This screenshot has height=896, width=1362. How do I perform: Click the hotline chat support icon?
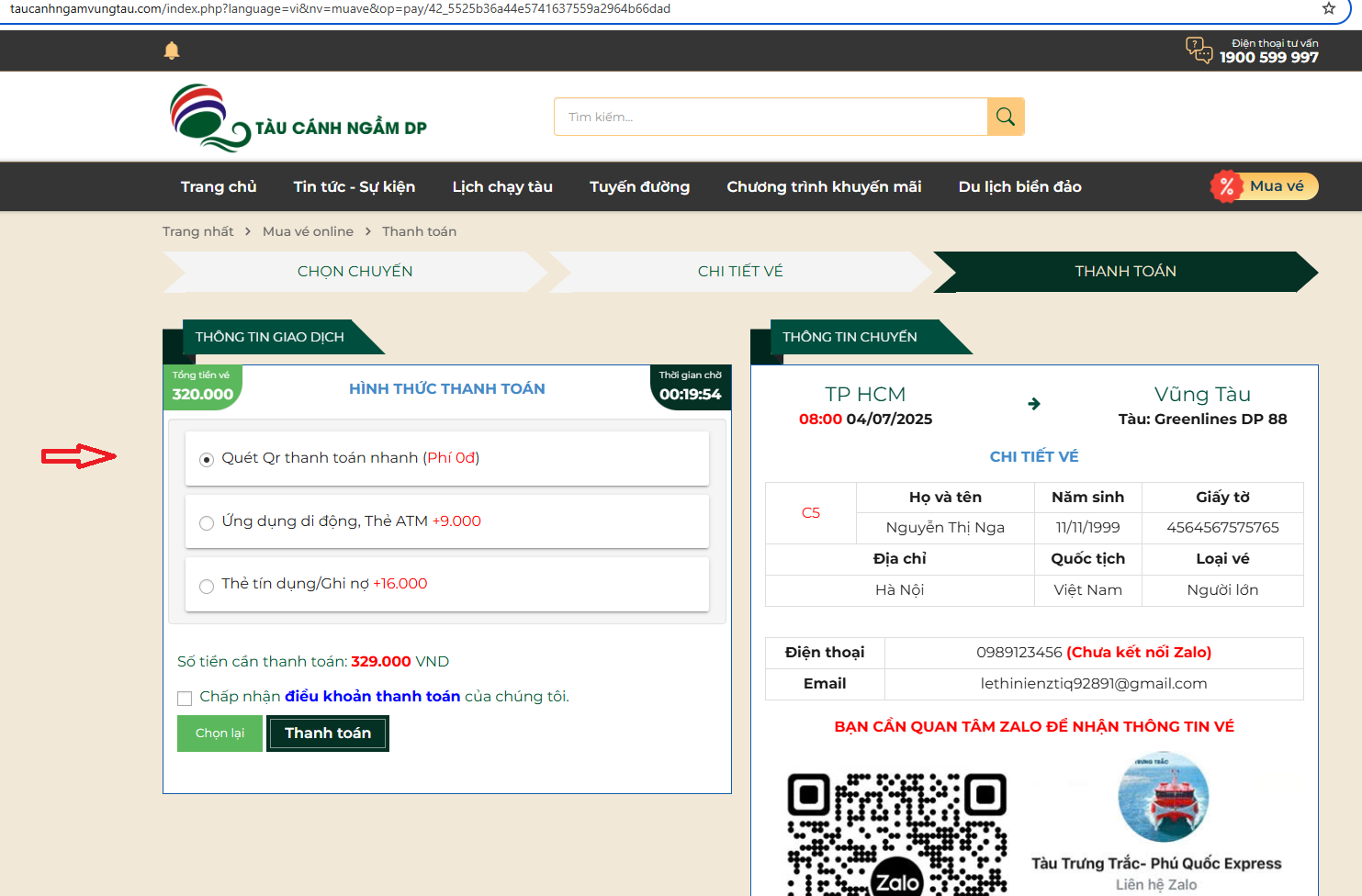pos(1199,50)
